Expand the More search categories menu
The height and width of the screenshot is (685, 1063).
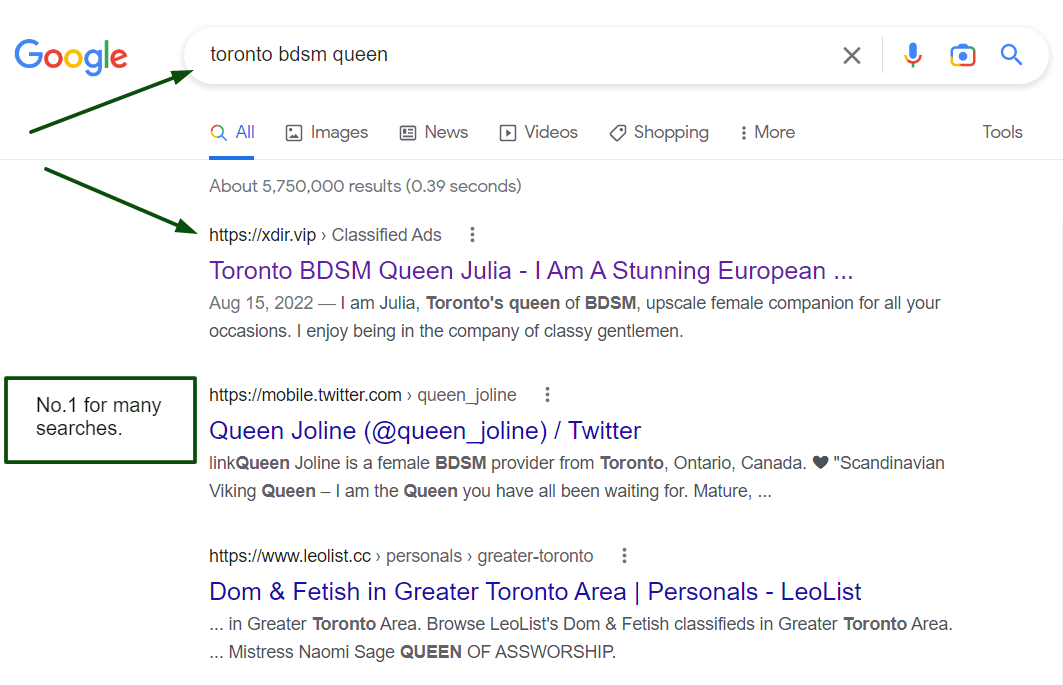point(767,132)
